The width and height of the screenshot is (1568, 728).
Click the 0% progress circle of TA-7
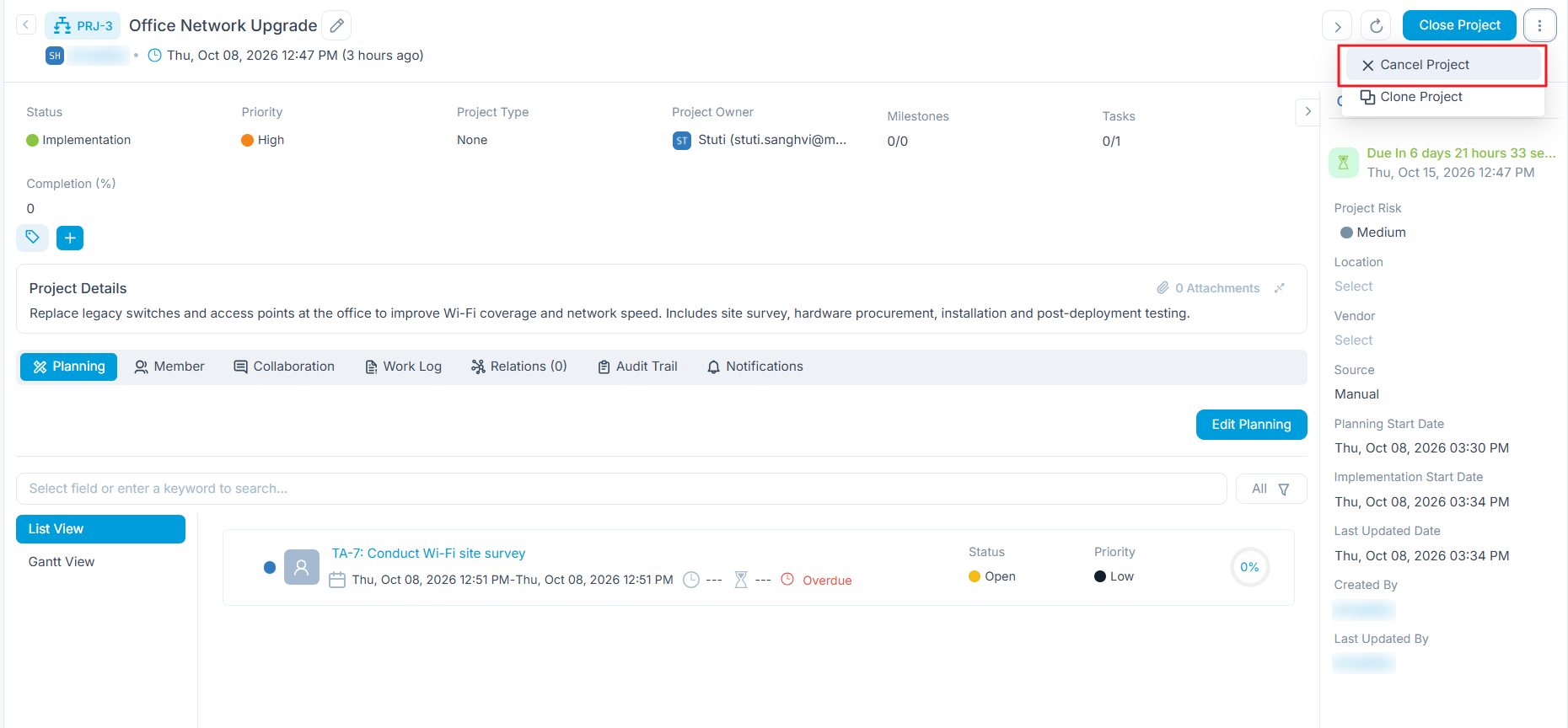pos(1249,567)
